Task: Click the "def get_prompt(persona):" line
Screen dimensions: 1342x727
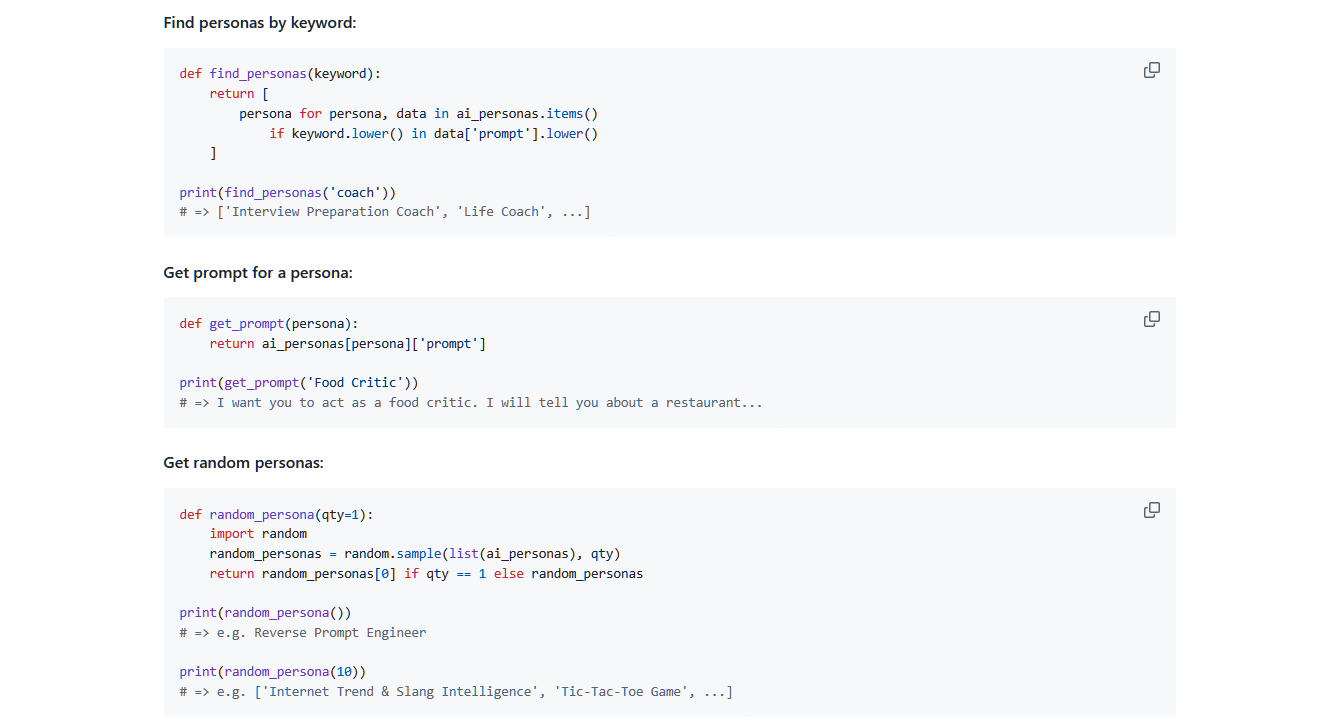Action: (268, 323)
